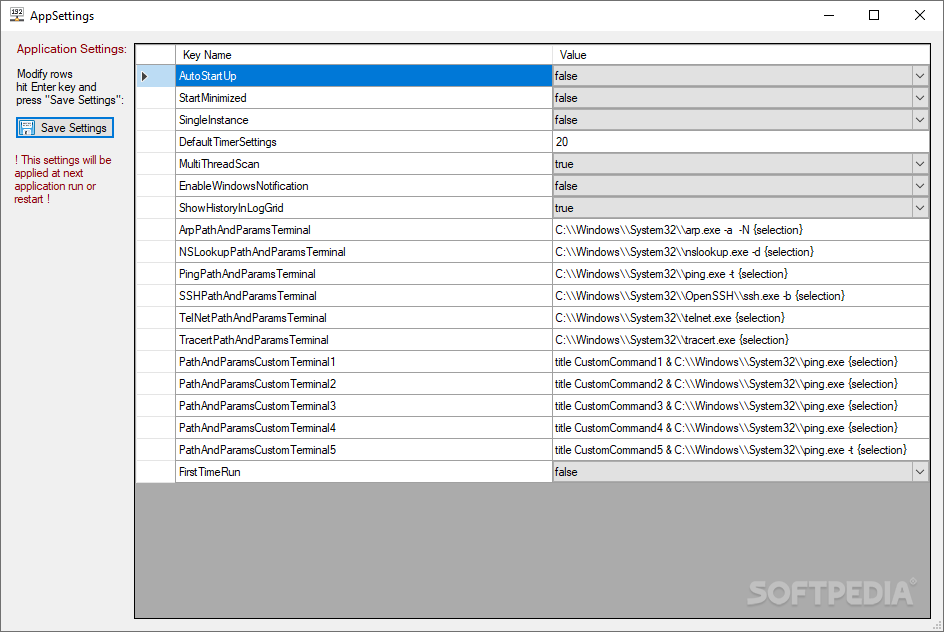Select the ShowHistoryInLogGrid key name cell

point(364,208)
